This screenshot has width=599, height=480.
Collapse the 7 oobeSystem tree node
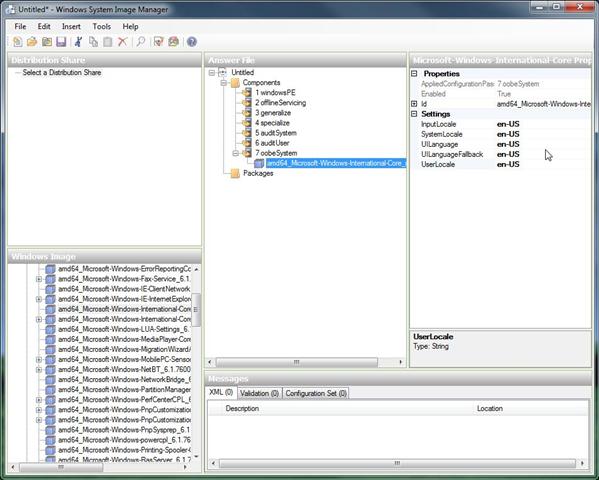236,153
